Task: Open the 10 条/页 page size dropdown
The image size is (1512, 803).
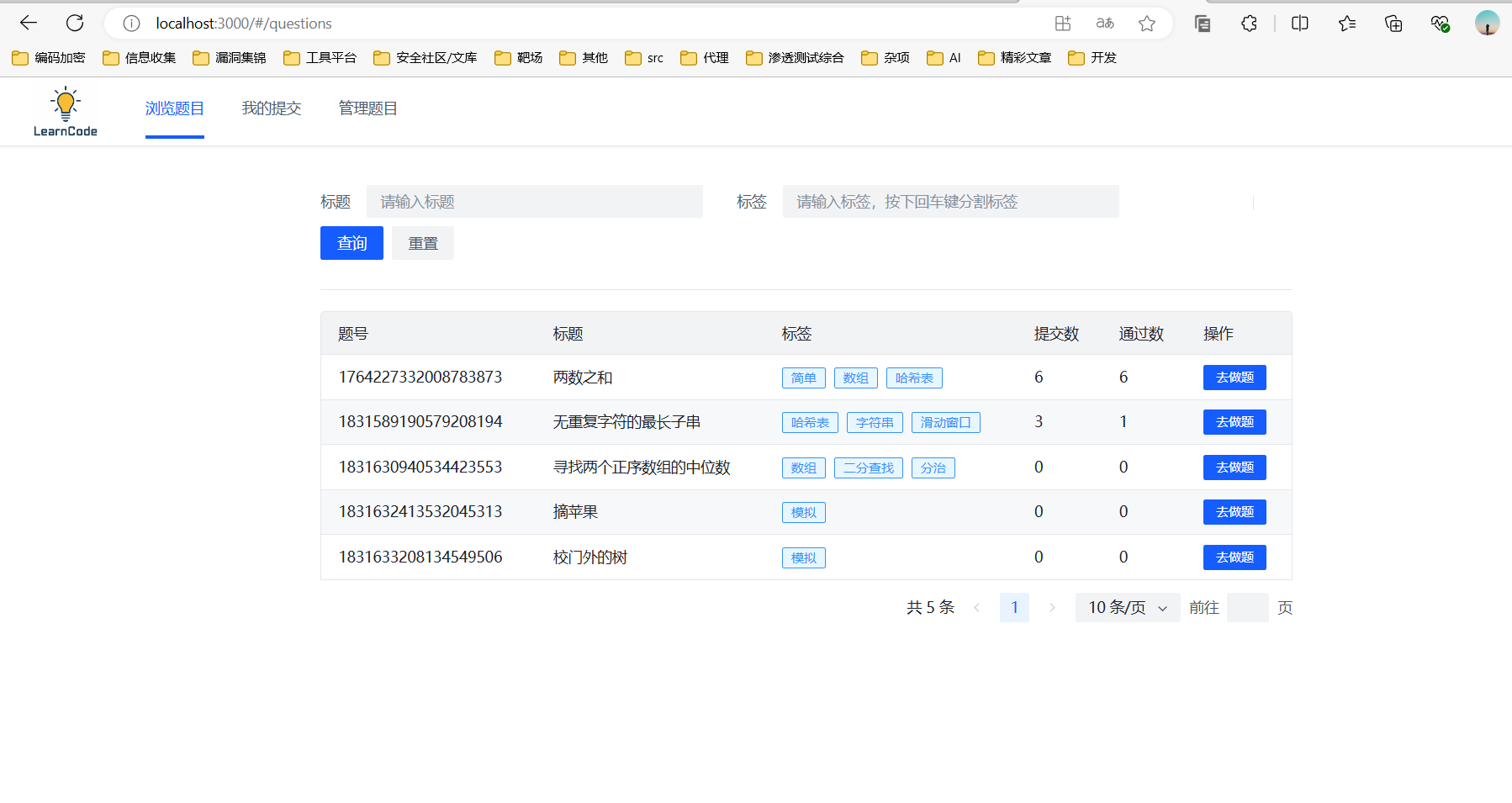Action: [x=1127, y=607]
